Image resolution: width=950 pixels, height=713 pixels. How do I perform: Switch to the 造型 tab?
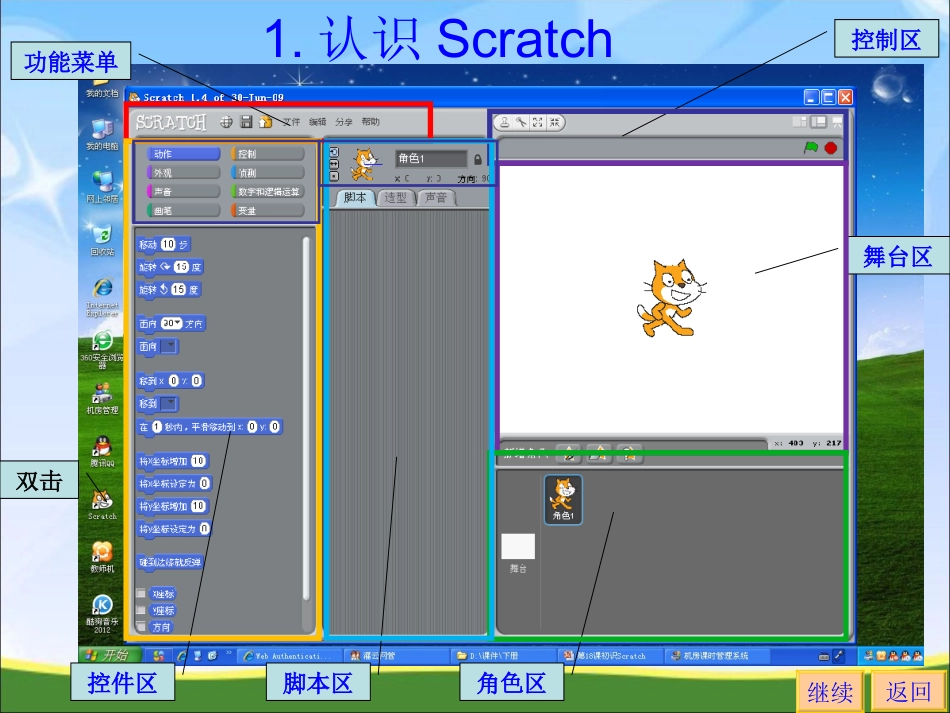click(x=395, y=198)
